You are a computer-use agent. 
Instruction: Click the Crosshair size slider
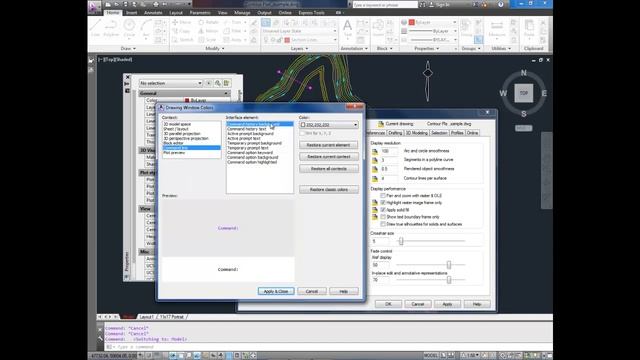pos(401,241)
